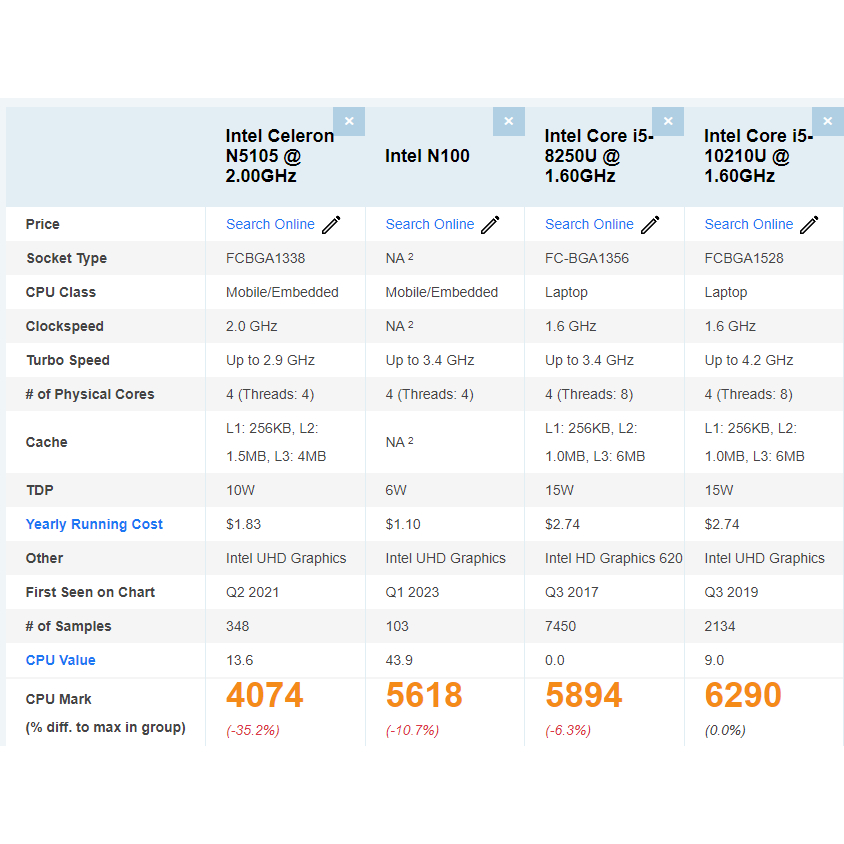Open Search Online link for Celeron N5105
Image resolution: width=844 pixels, height=844 pixels.
pos(270,224)
